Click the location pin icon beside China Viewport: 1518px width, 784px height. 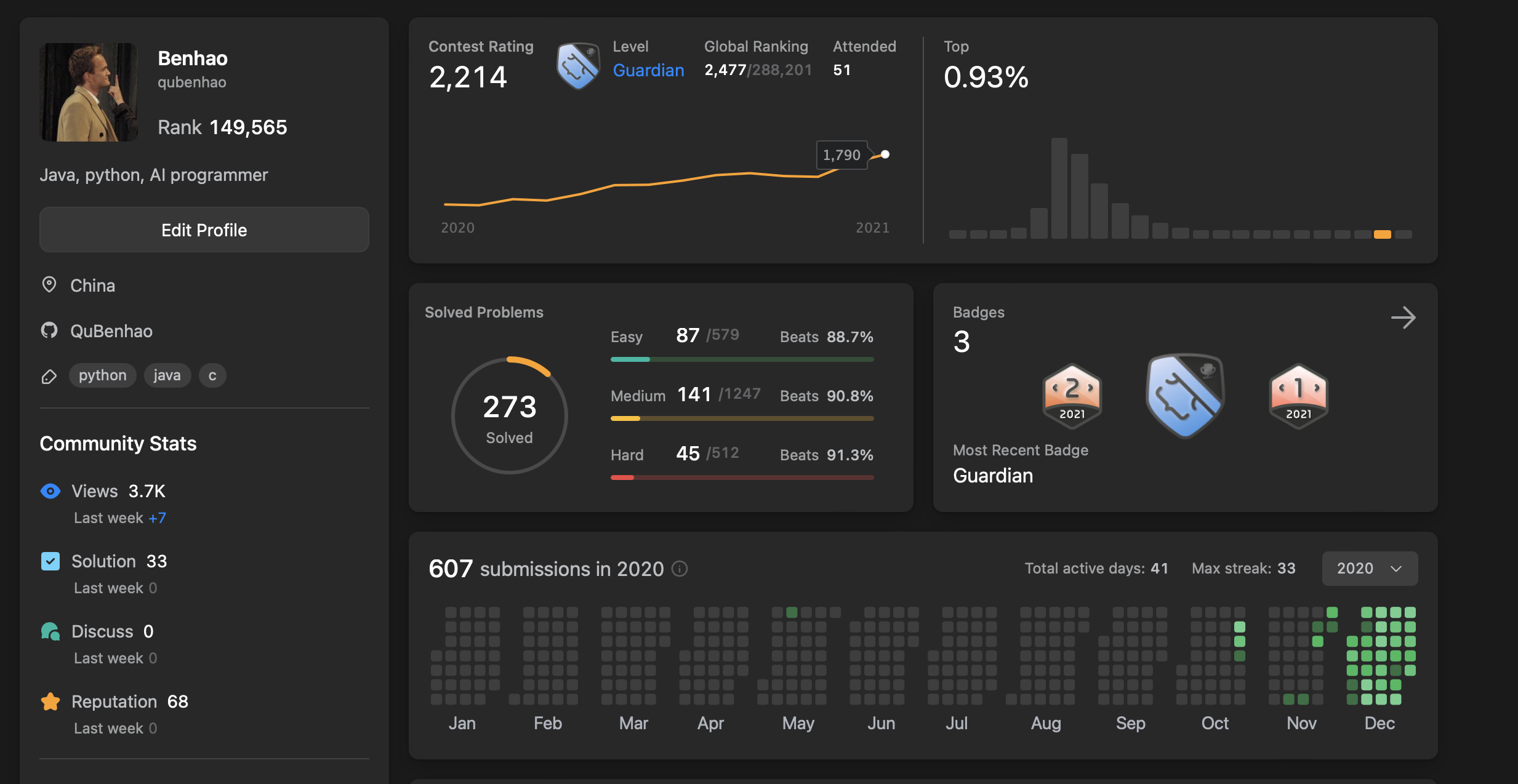(x=49, y=285)
